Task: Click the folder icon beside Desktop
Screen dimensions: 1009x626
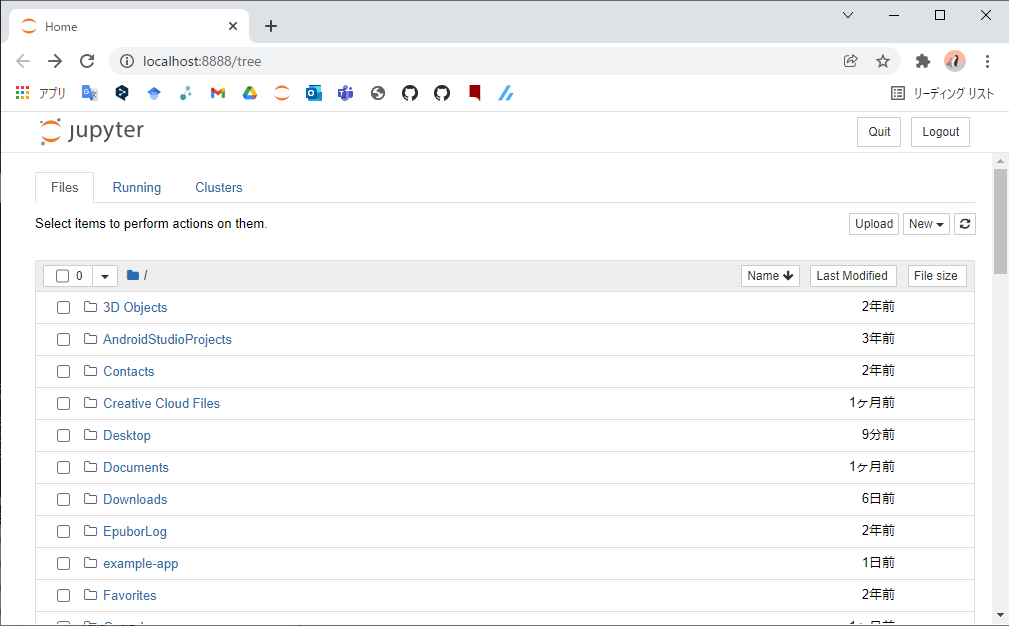Action: 90,435
